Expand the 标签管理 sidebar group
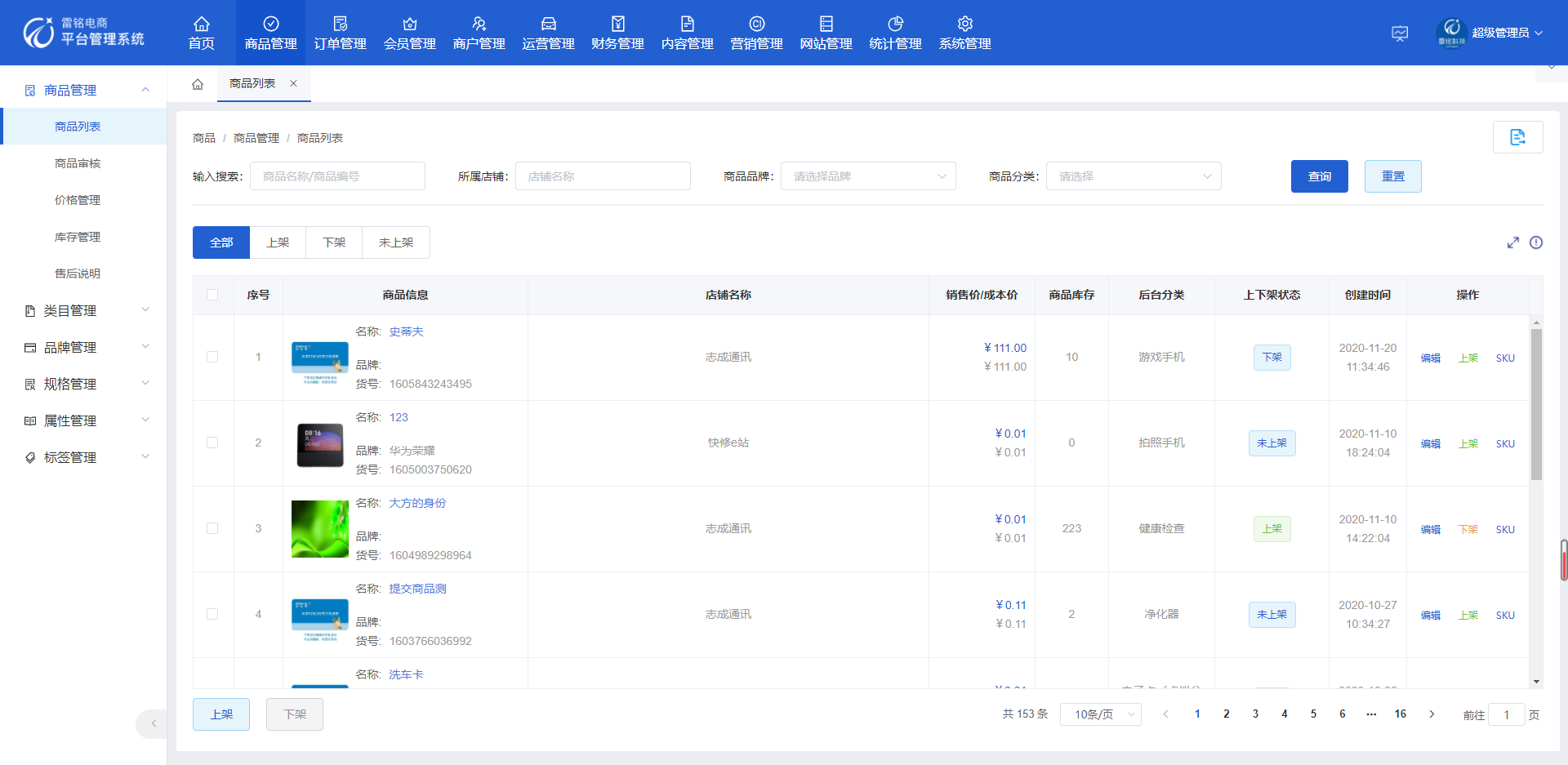 click(83, 457)
